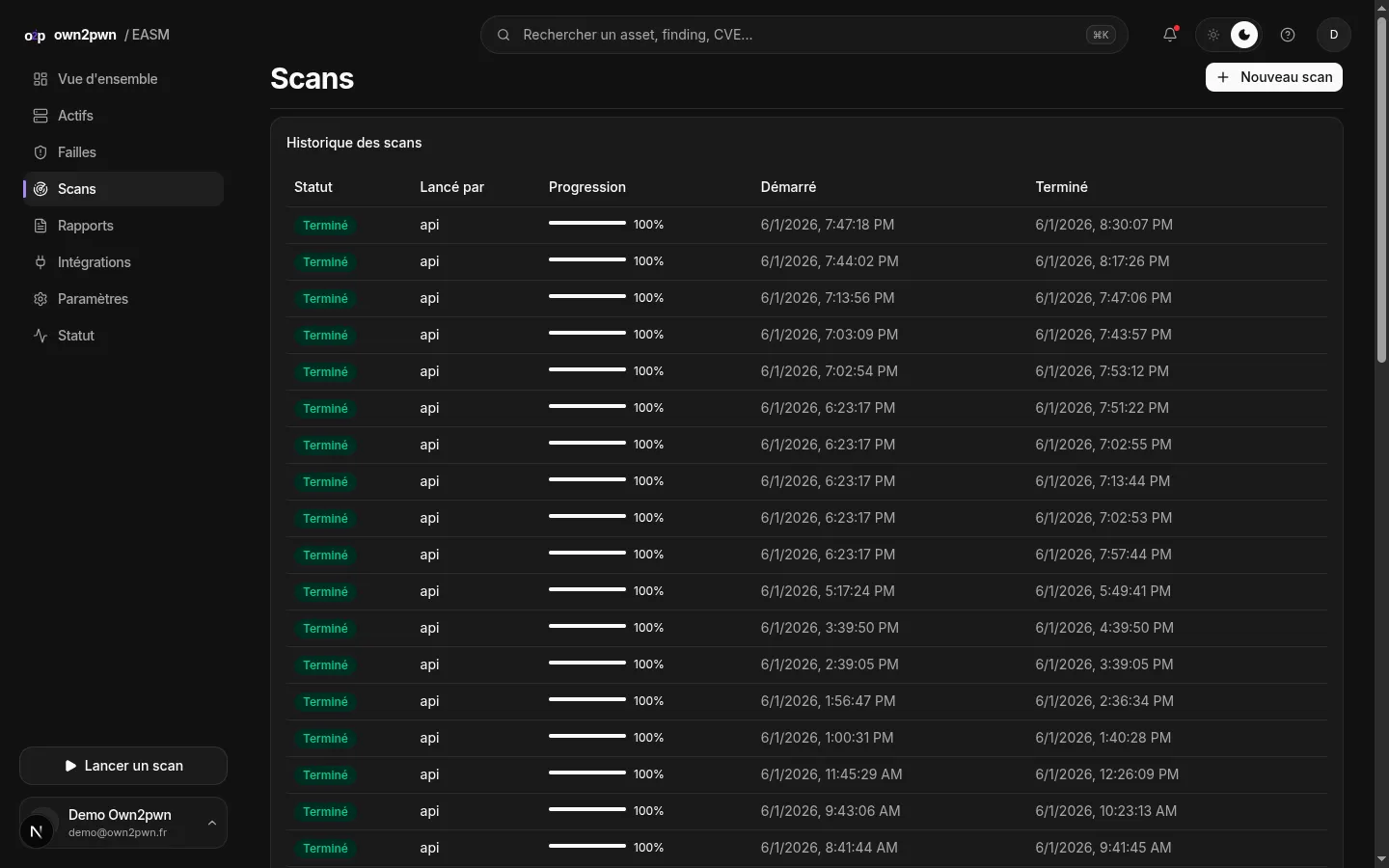This screenshot has width=1389, height=868.
Task: Select start time '6/1/2026, 8:41:44 AM'
Action: point(830,848)
